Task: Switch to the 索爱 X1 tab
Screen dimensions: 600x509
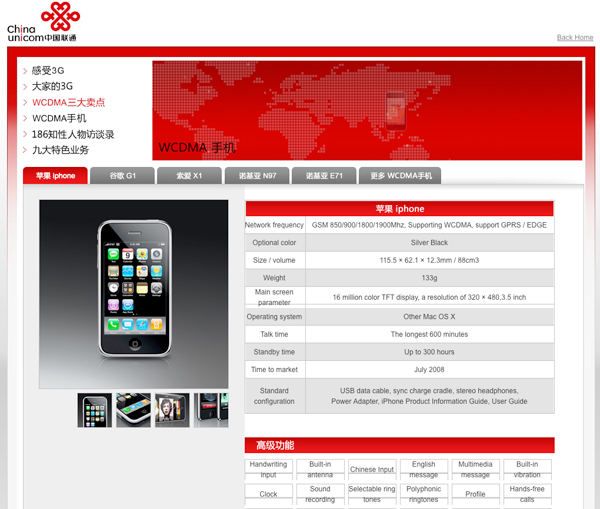Action: click(189, 176)
